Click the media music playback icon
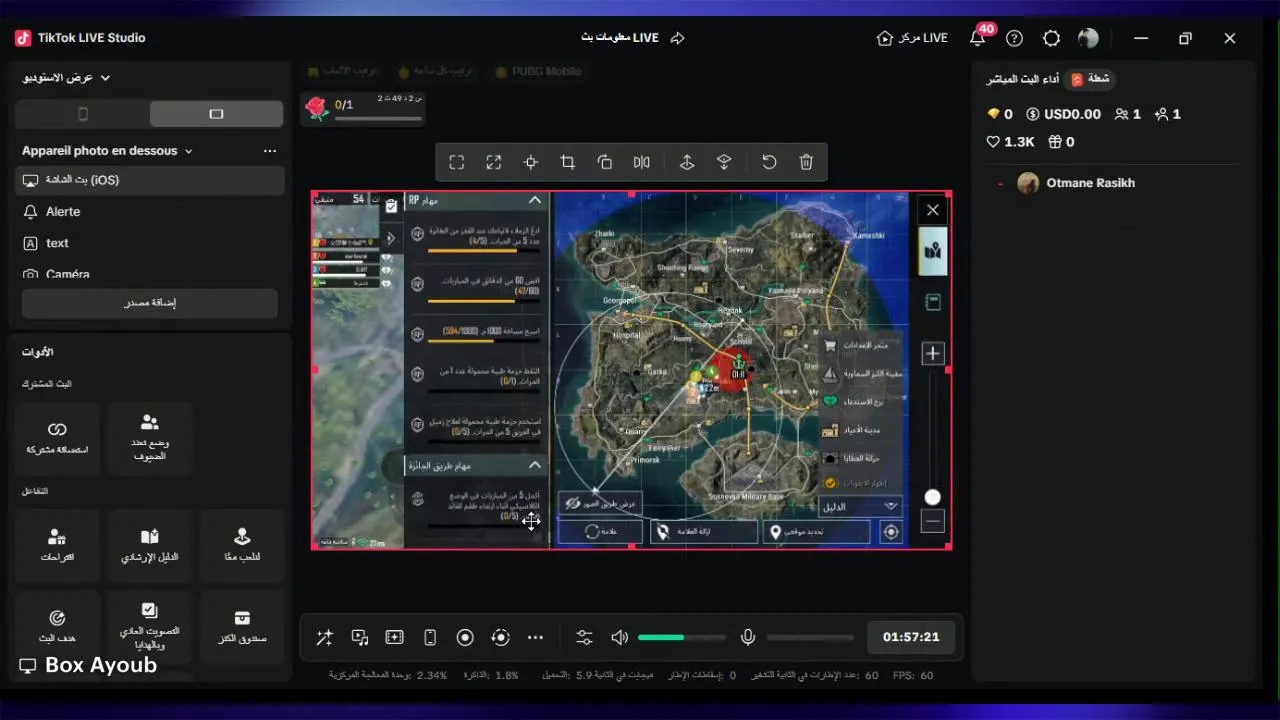The height and width of the screenshot is (720, 1280). (x=360, y=637)
